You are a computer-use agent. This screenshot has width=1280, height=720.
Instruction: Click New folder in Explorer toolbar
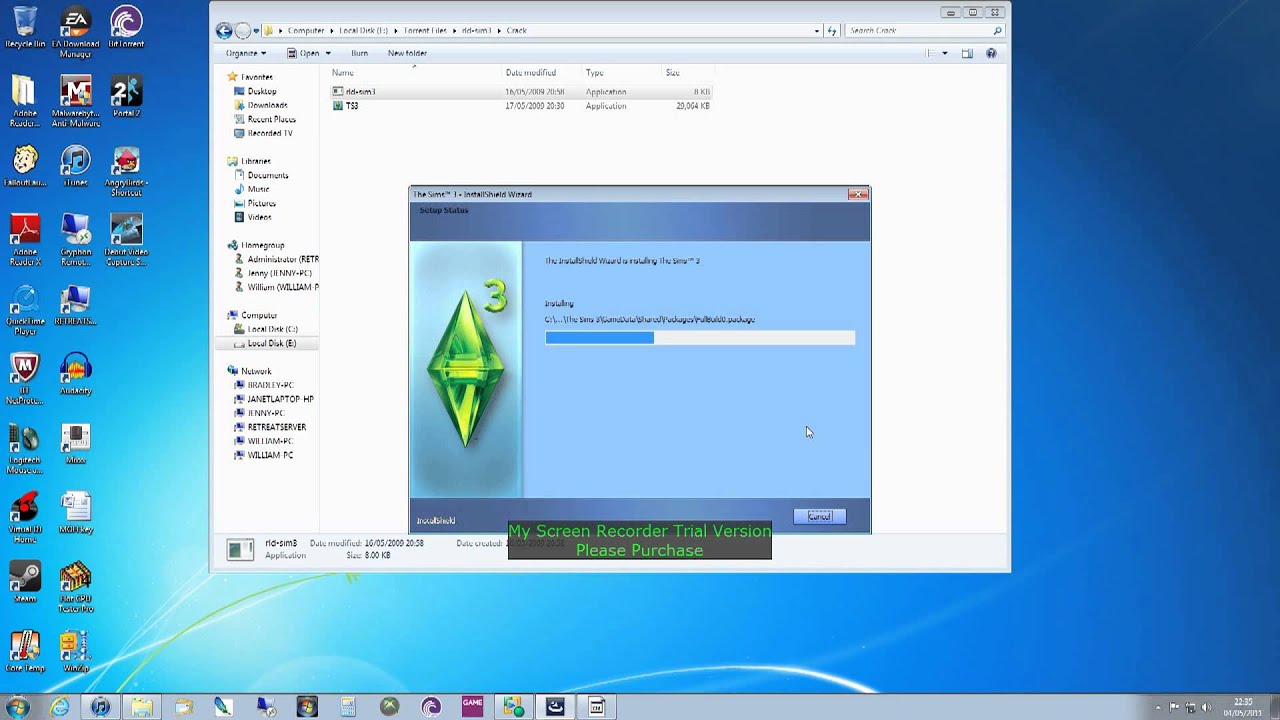pyautogui.click(x=407, y=53)
